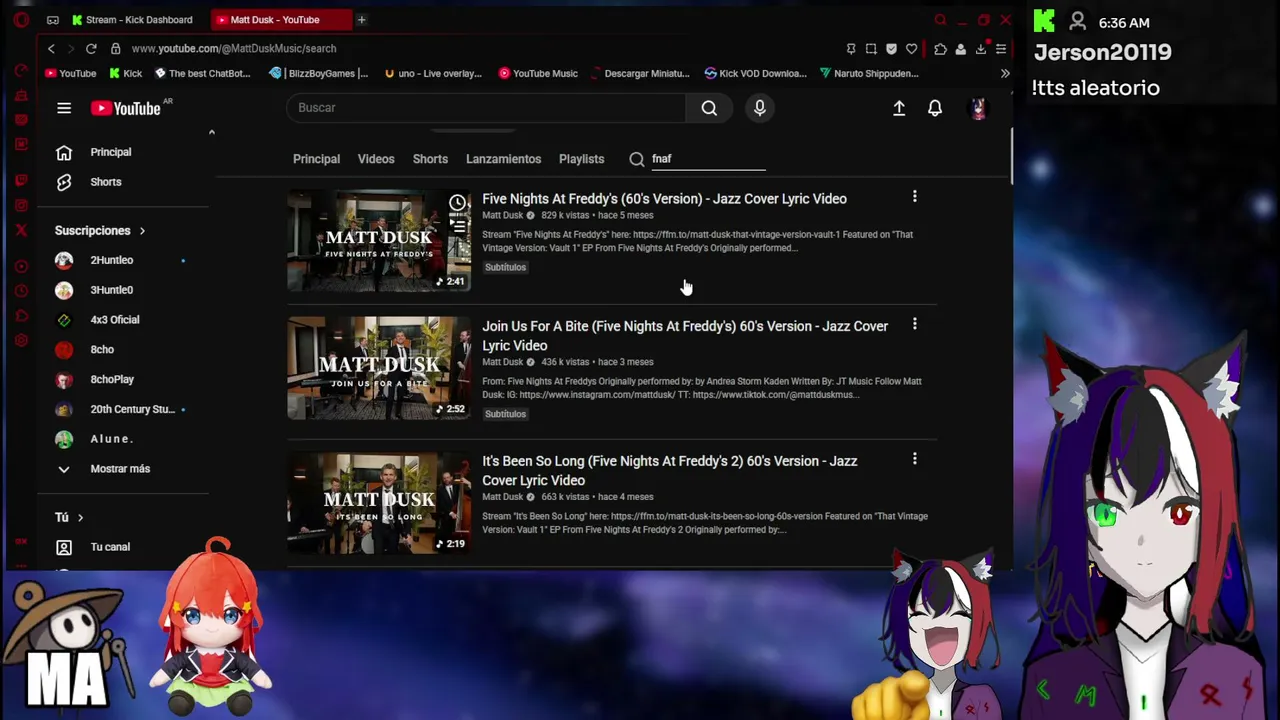Open YouTube Music bookmark
This screenshot has height=720, width=1280.
(x=538, y=73)
